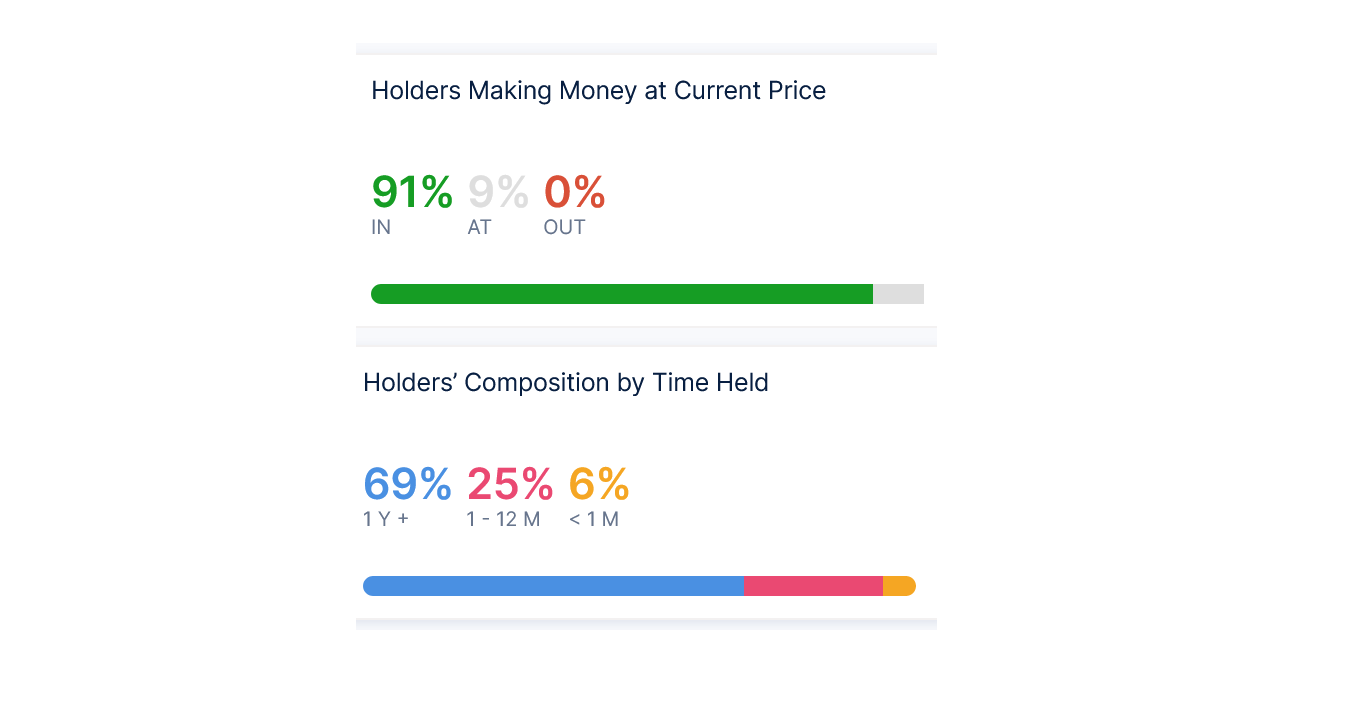Select the orange 6% value
The image size is (1353, 703).
click(x=598, y=484)
